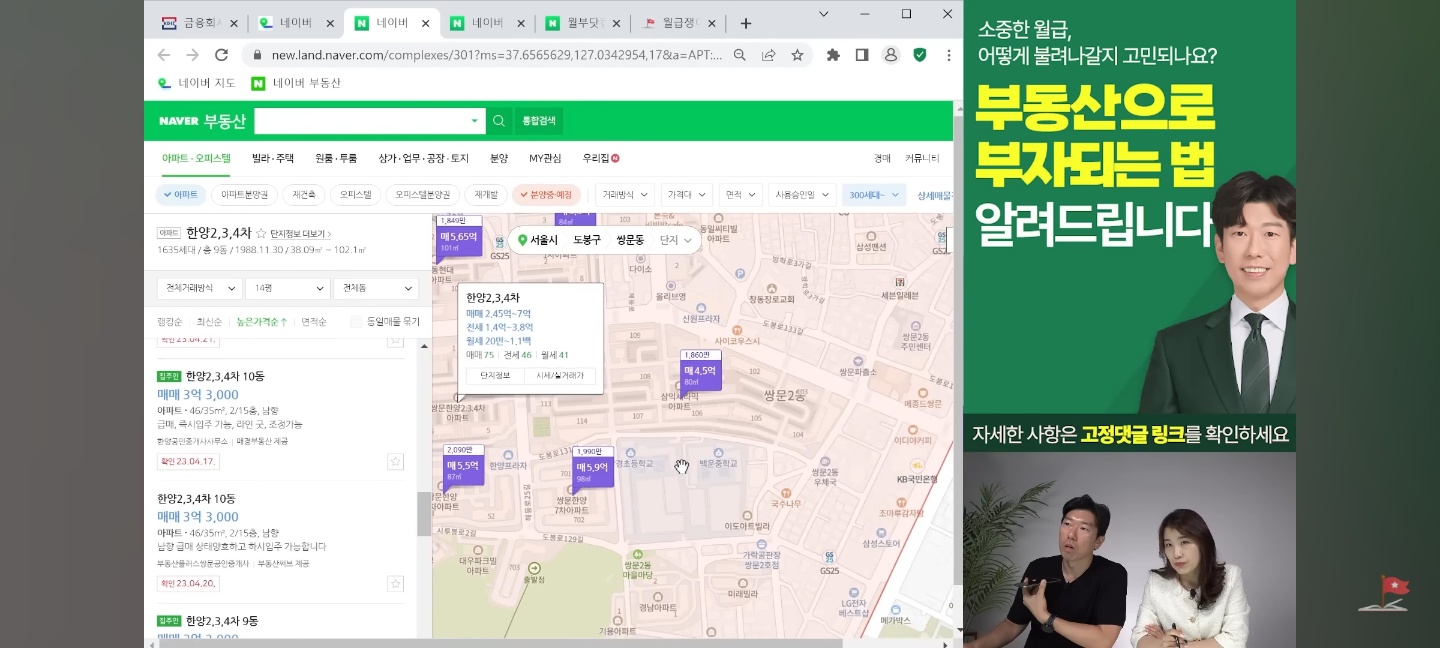The height and width of the screenshot is (648, 1440).
Task: Open the 300세대~ filter dropdown
Action: coord(873,195)
